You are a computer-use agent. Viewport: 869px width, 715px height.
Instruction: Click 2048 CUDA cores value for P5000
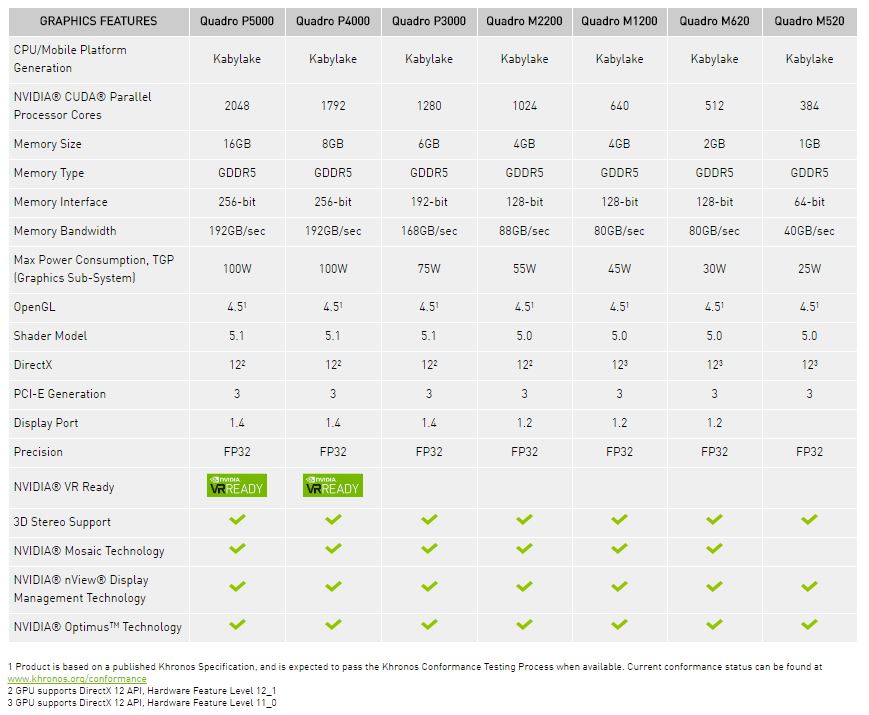(x=237, y=106)
